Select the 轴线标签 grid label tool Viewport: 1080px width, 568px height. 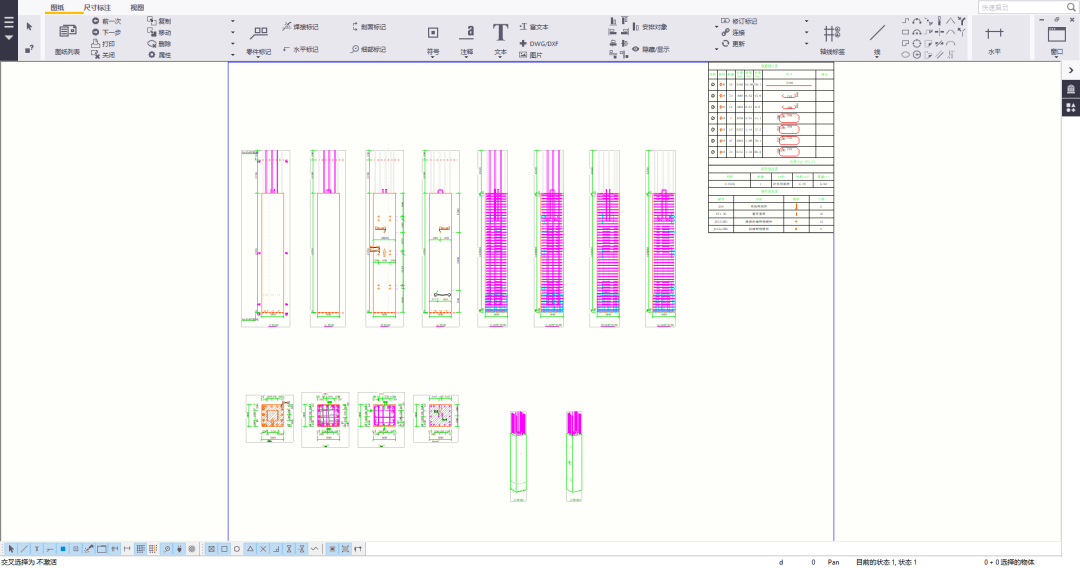832,38
